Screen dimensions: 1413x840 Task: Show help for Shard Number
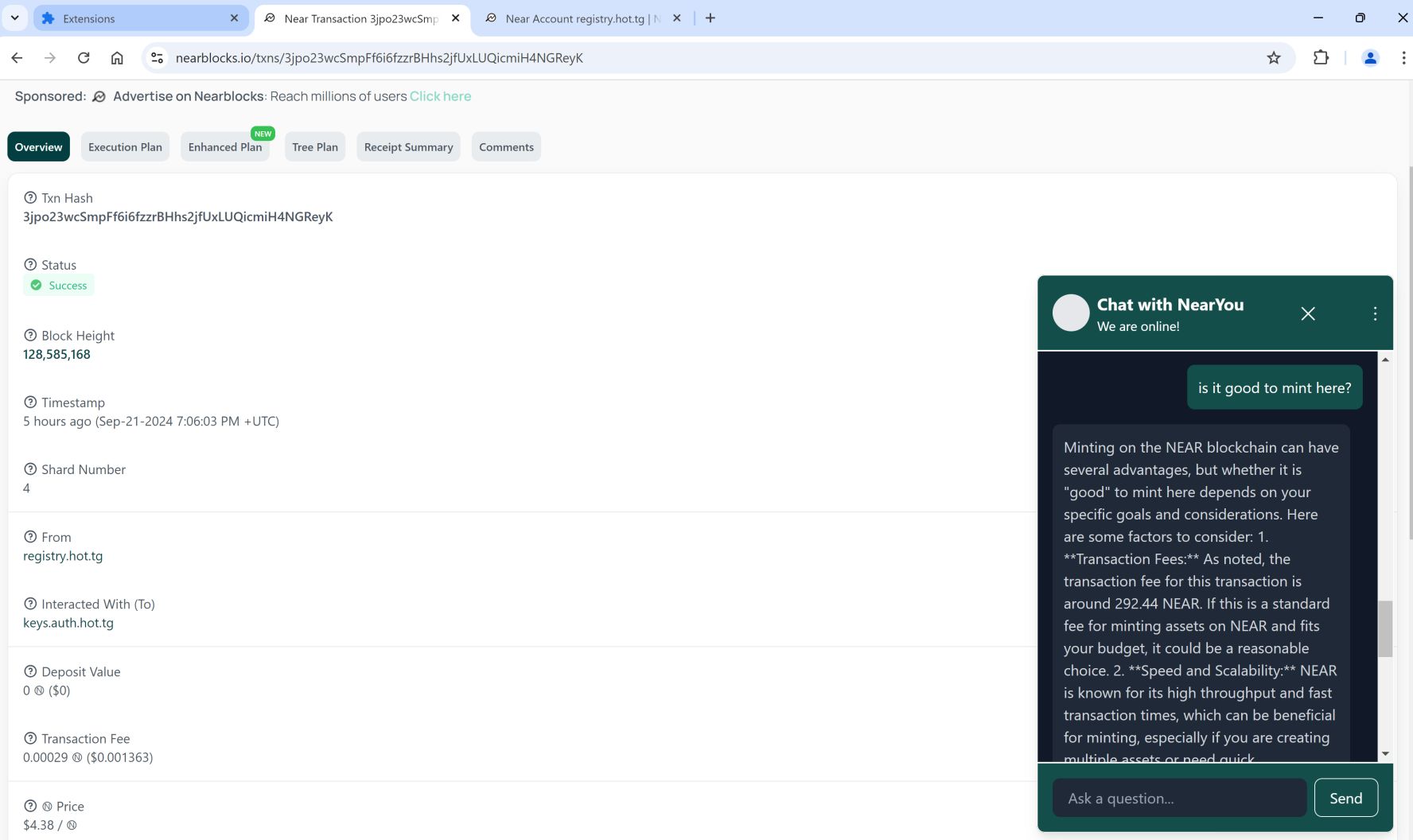tap(30, 469)
